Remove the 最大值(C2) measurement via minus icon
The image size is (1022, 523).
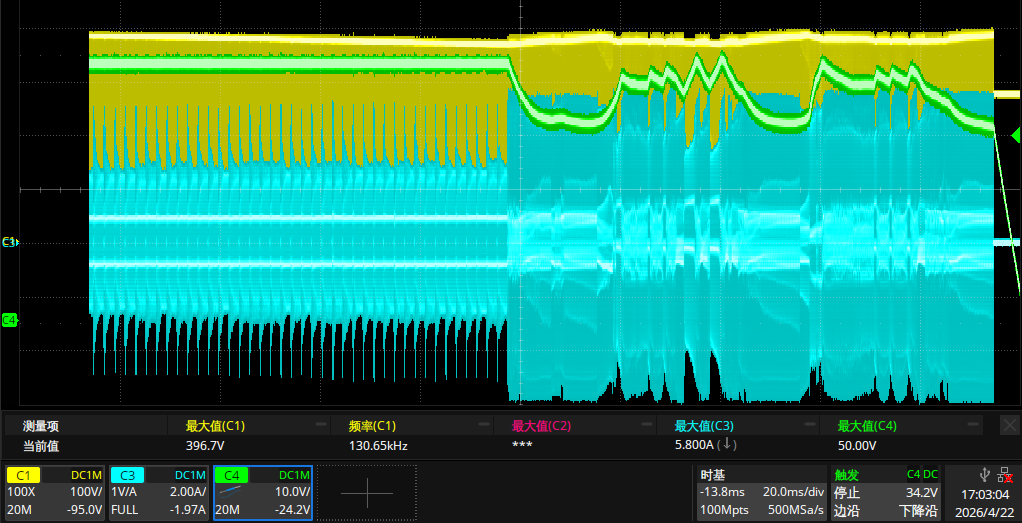coord(646,425)
